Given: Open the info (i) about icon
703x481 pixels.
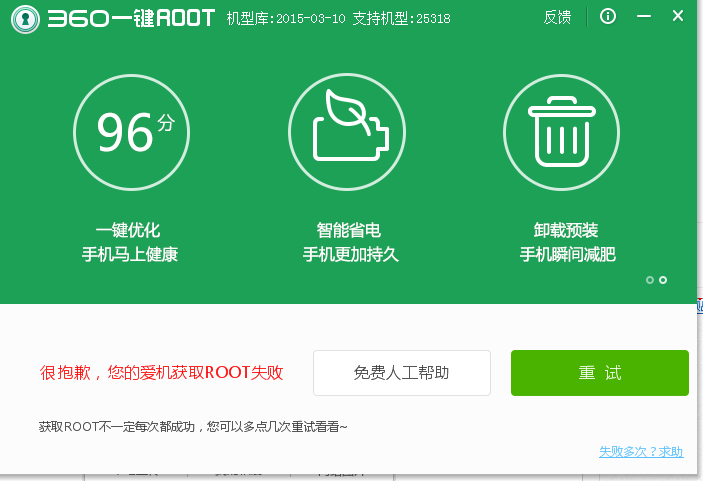Looking at the screenshot, I should (608, 17).
